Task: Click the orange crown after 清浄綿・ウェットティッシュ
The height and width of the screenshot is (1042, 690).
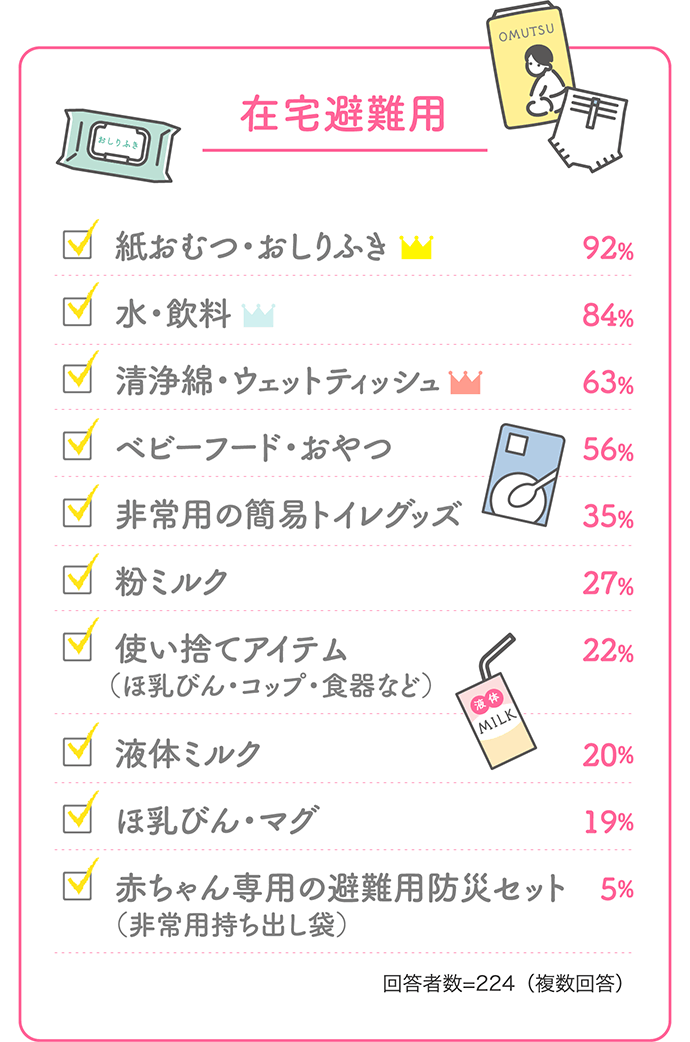Action: (x=465, y=381)
